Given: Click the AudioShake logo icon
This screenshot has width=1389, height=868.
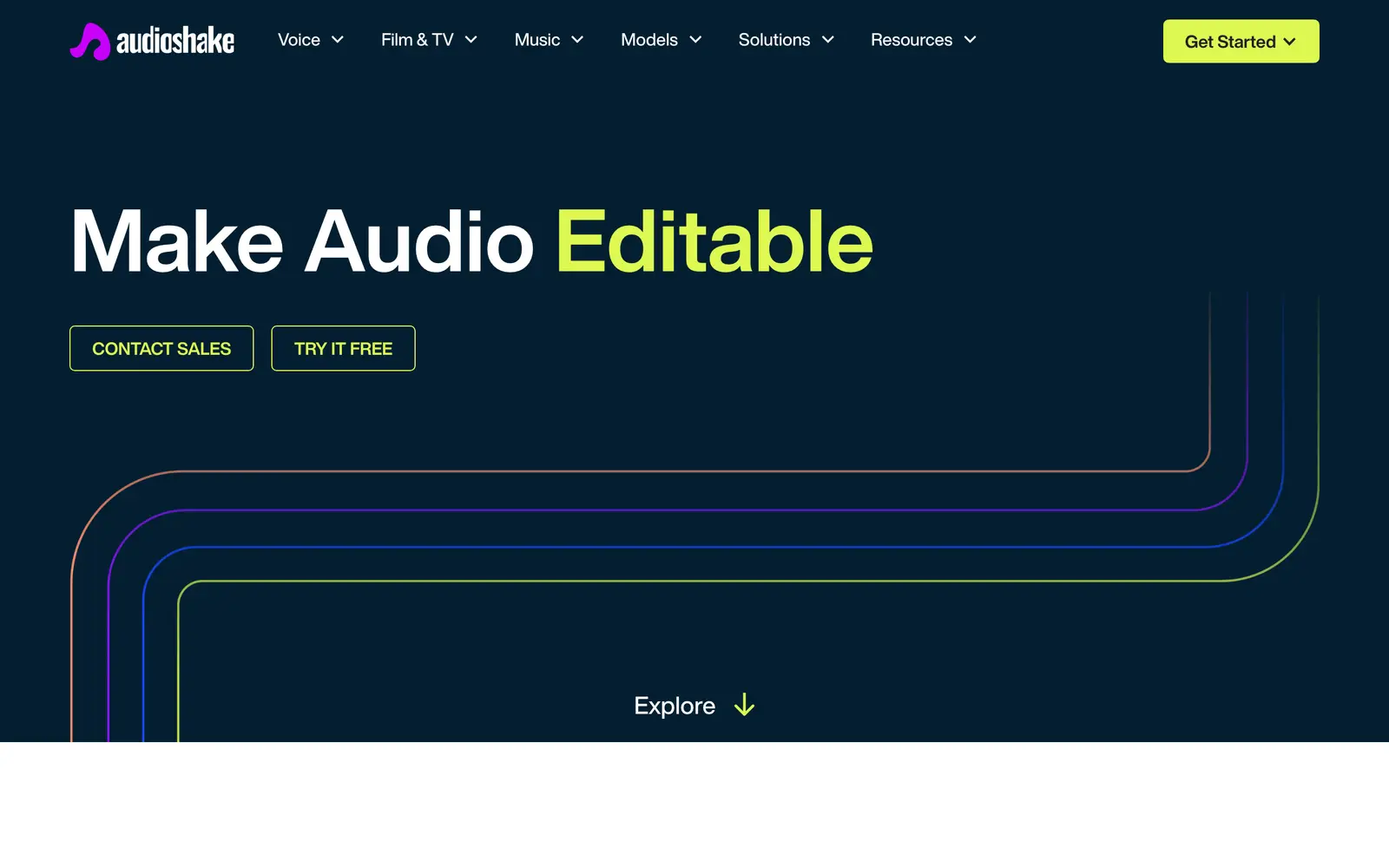Looking at the screenshot, I should point(90,41).
